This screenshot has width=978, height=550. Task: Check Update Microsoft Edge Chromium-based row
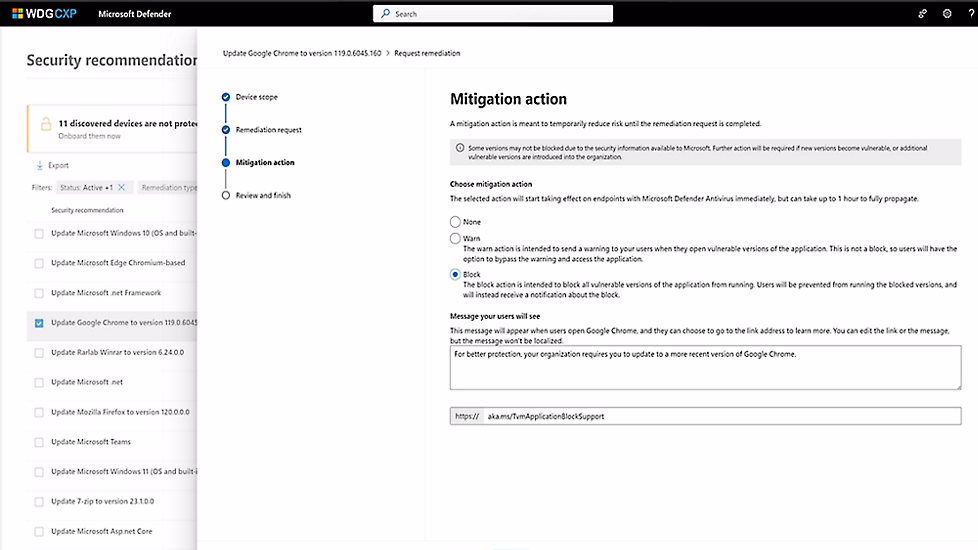click(39, 263)
